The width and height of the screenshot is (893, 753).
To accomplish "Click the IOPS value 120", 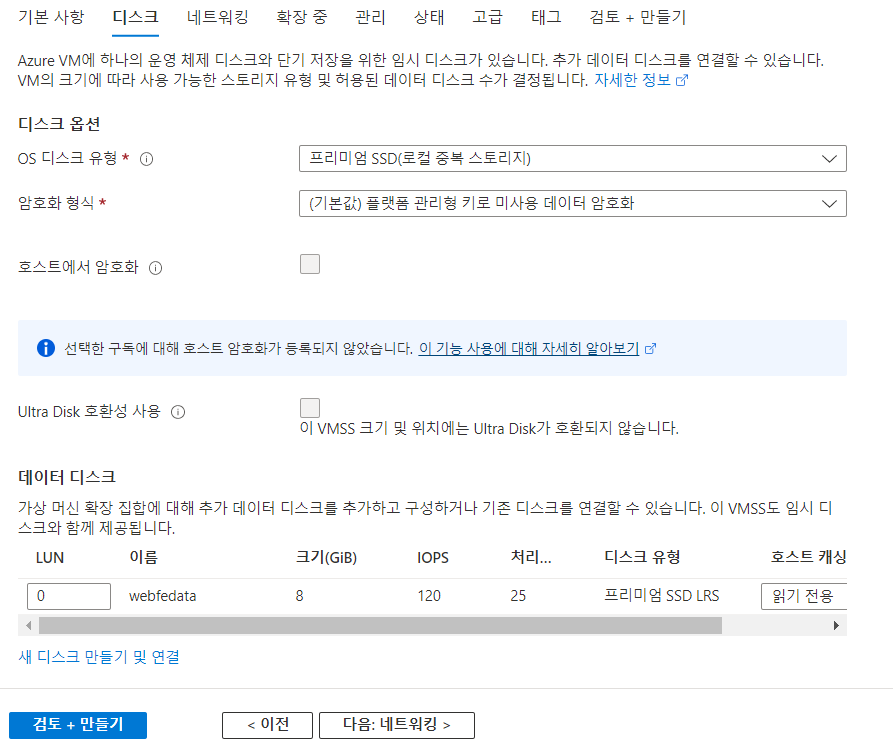I will 429,596.
